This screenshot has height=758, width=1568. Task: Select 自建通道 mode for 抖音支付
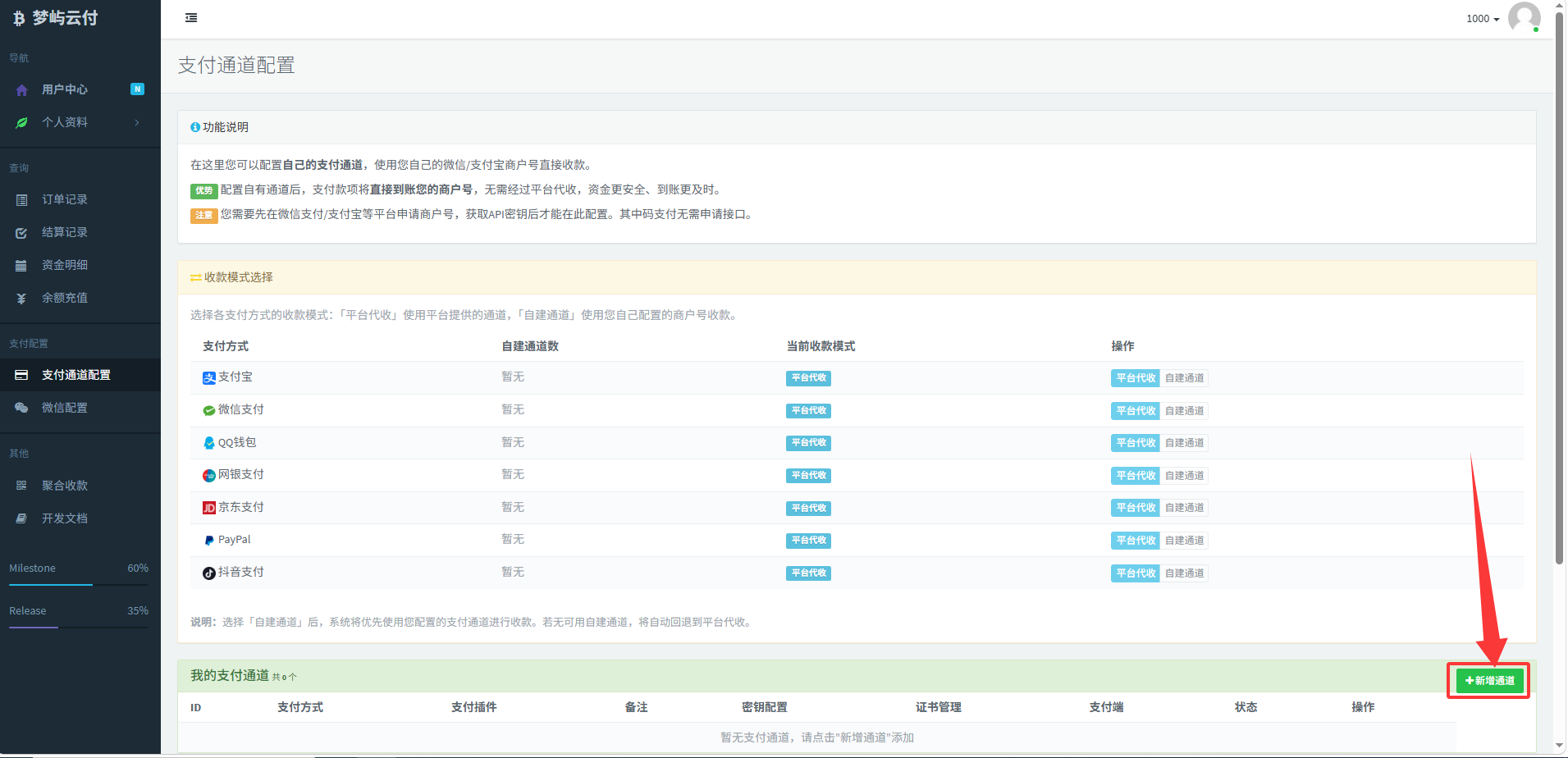point(1184,573)
